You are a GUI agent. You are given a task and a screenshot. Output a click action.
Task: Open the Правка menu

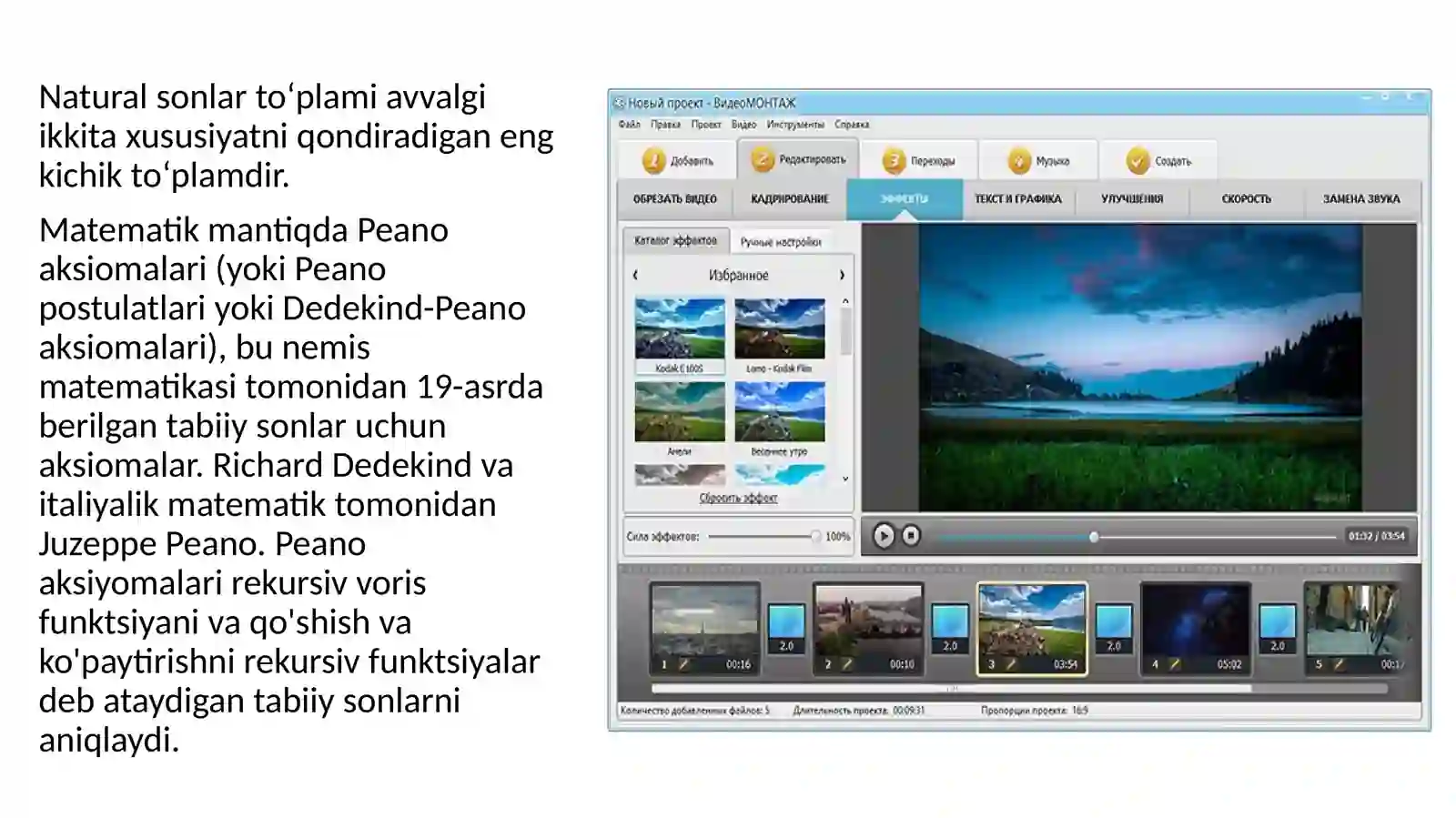pyautogui.click(x=665, y=125)
